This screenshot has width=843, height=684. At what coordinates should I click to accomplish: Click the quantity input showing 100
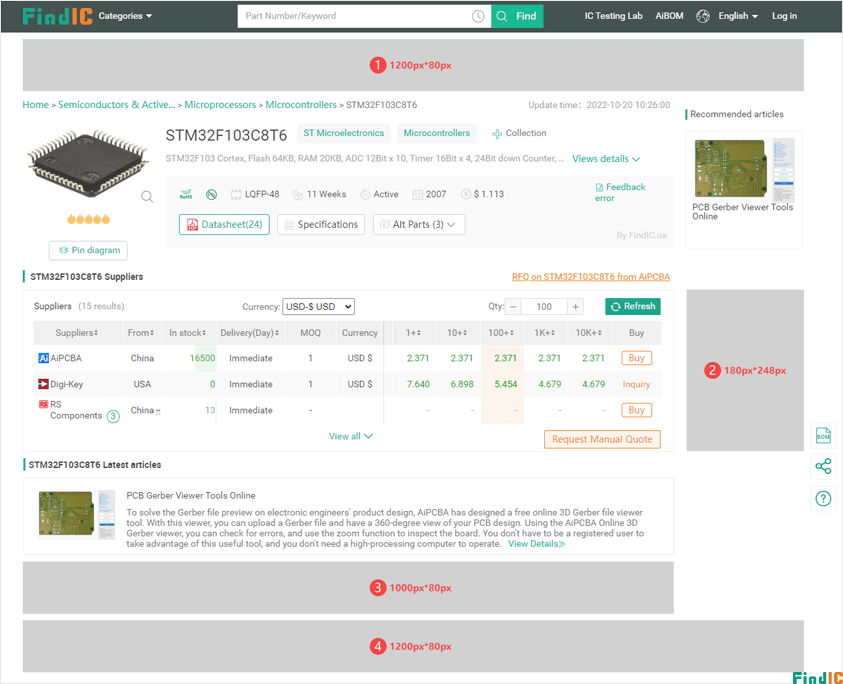coord(544,307)
